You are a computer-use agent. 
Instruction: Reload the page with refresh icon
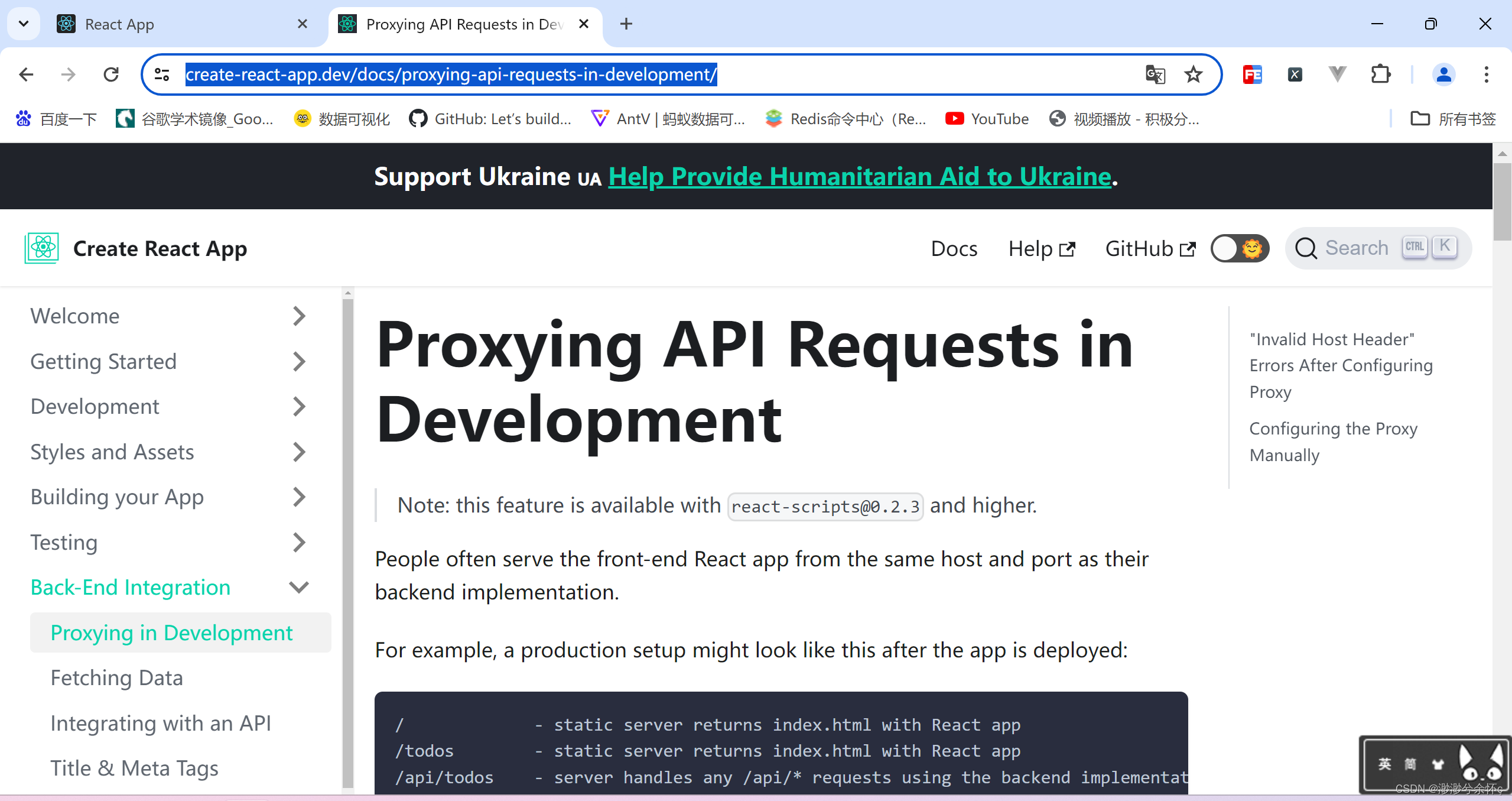(x=111, y=74)
